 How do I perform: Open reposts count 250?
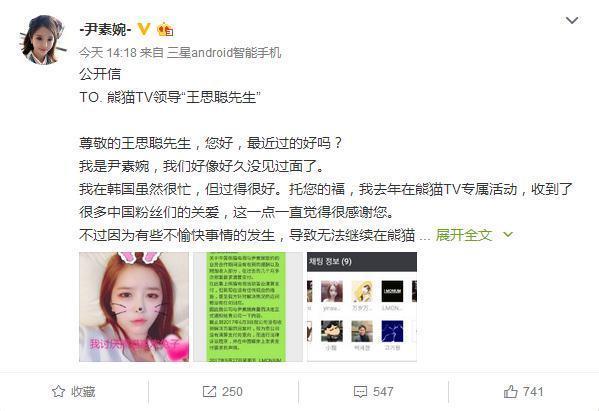[x=232, y=392]
